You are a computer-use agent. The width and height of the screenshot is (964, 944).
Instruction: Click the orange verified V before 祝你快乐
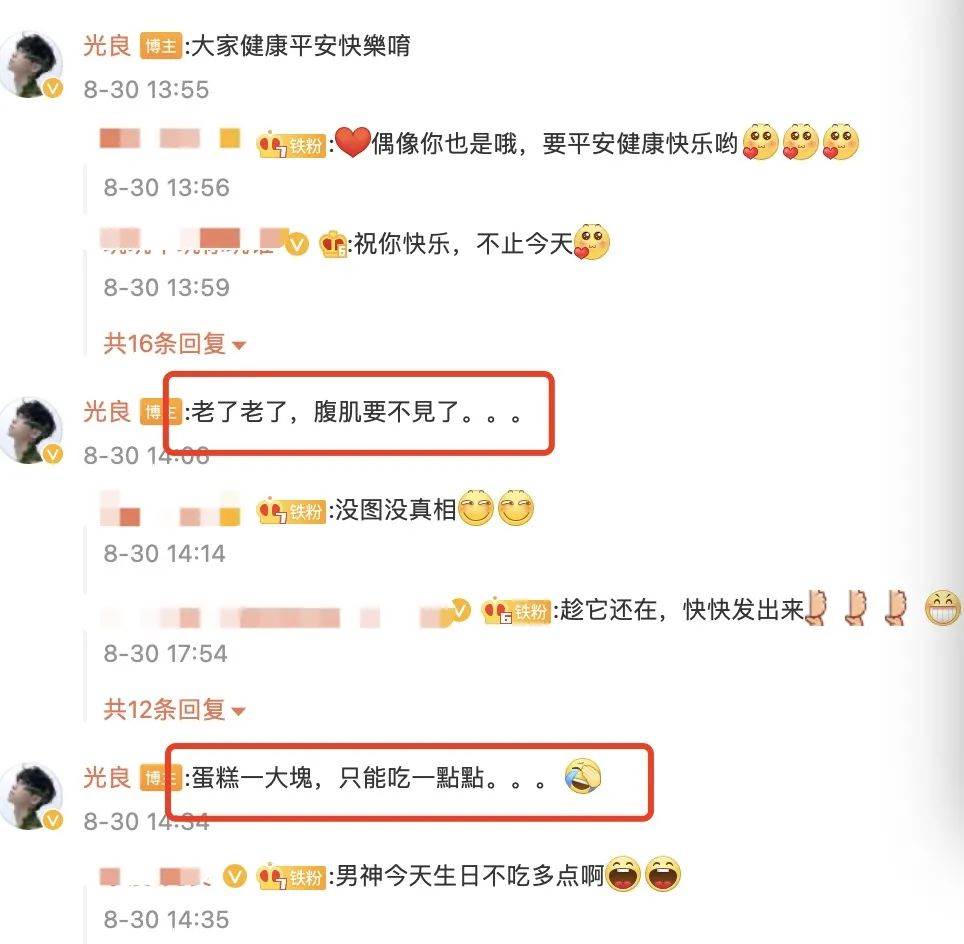(298, 244)
